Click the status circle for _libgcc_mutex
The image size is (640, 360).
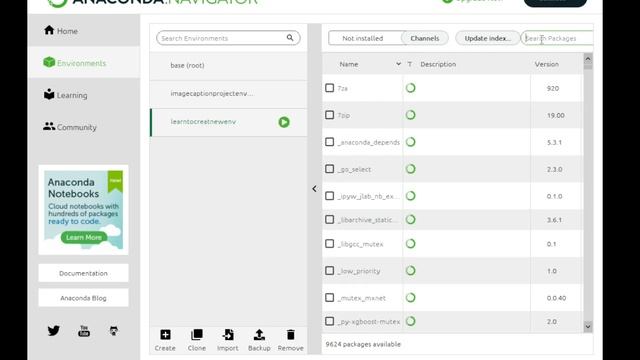pos(411,244)
